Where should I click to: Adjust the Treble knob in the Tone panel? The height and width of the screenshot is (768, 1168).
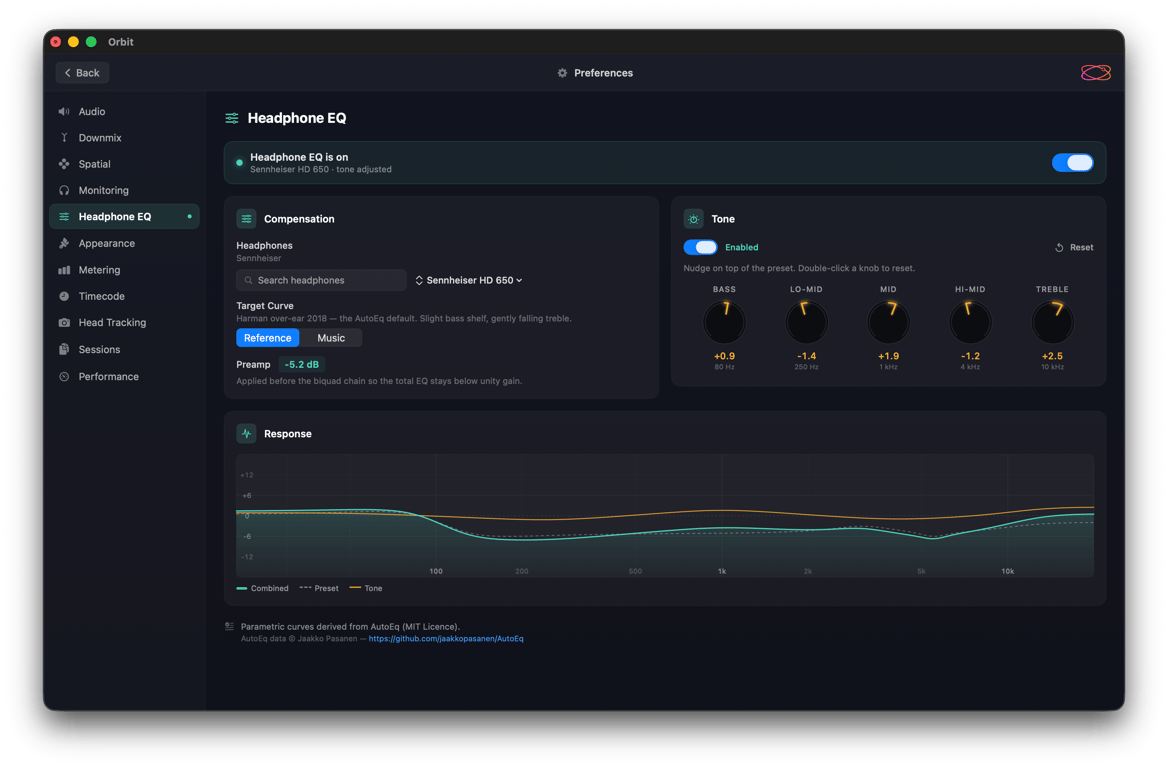click(x=1052, y=320)
